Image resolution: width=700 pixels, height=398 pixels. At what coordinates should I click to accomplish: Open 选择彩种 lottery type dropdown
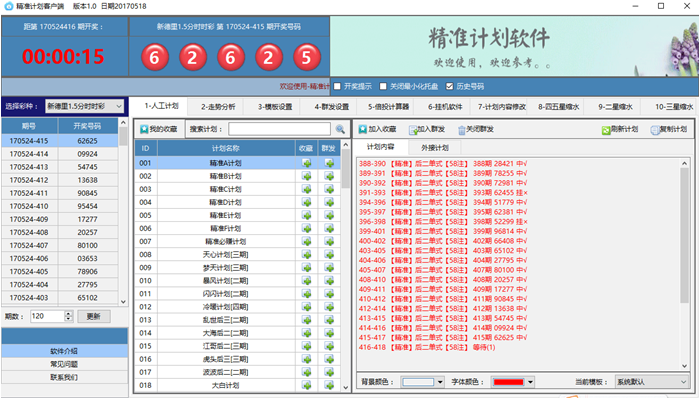click(x=84, y=106)
